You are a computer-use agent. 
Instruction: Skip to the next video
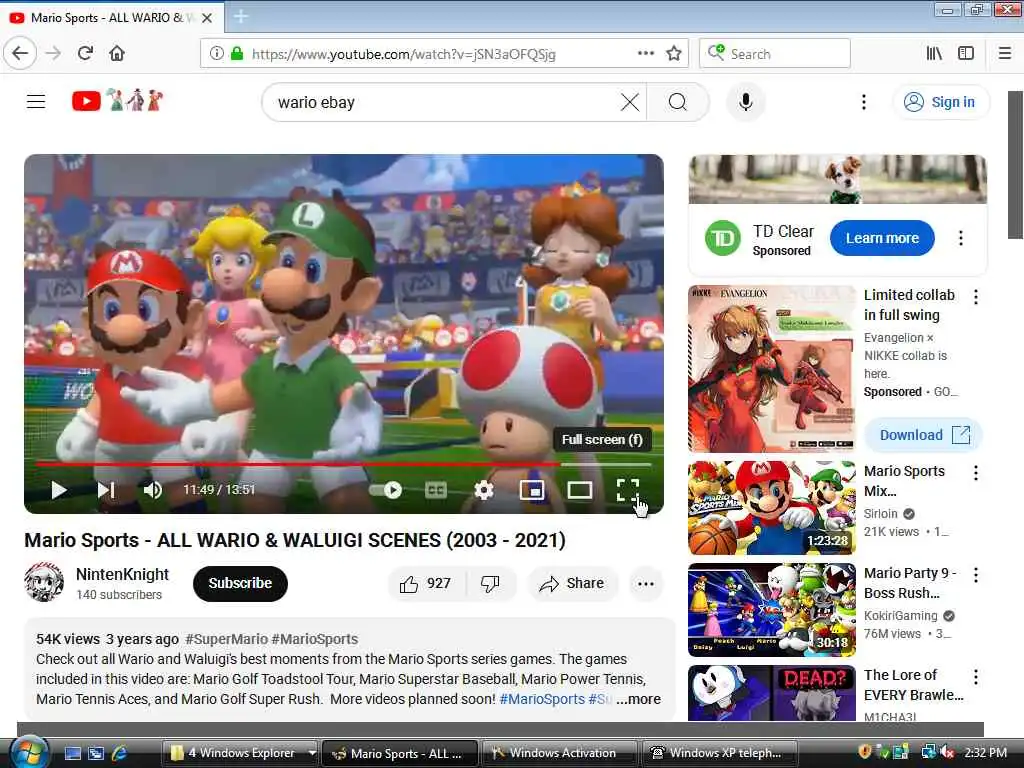coord(106,490)
